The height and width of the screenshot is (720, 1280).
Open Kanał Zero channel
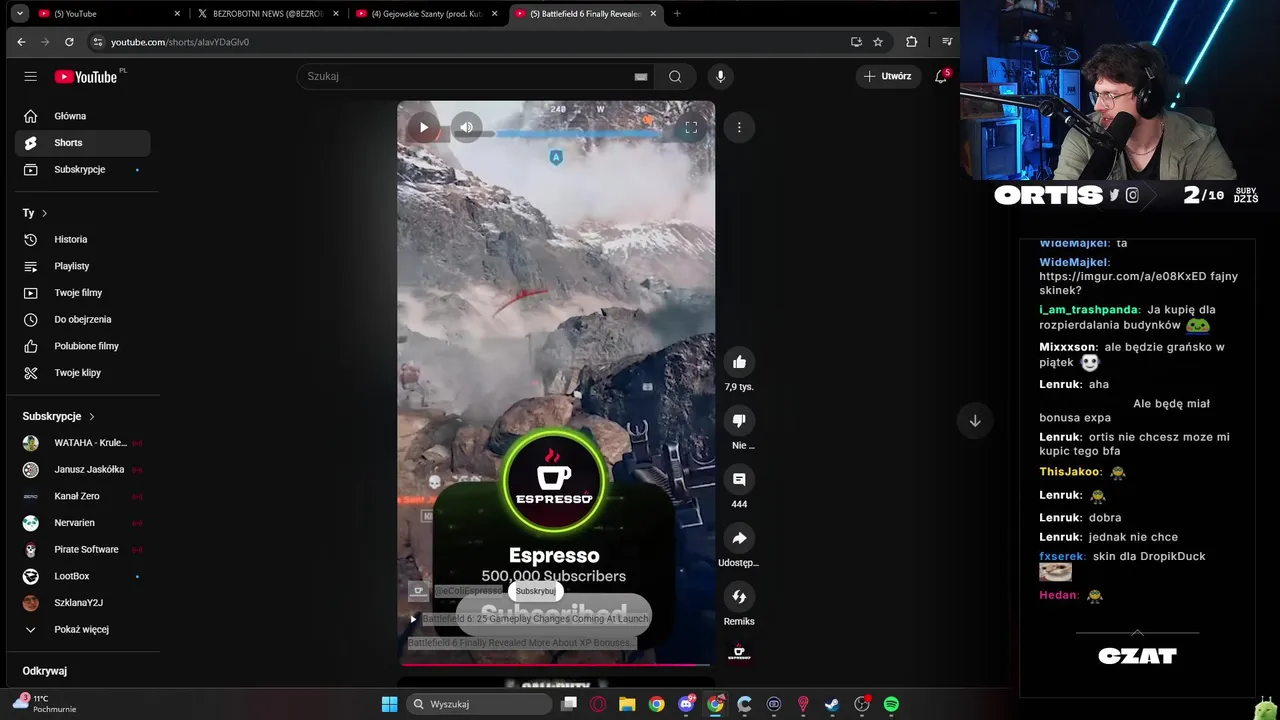(x=82, y=496)
